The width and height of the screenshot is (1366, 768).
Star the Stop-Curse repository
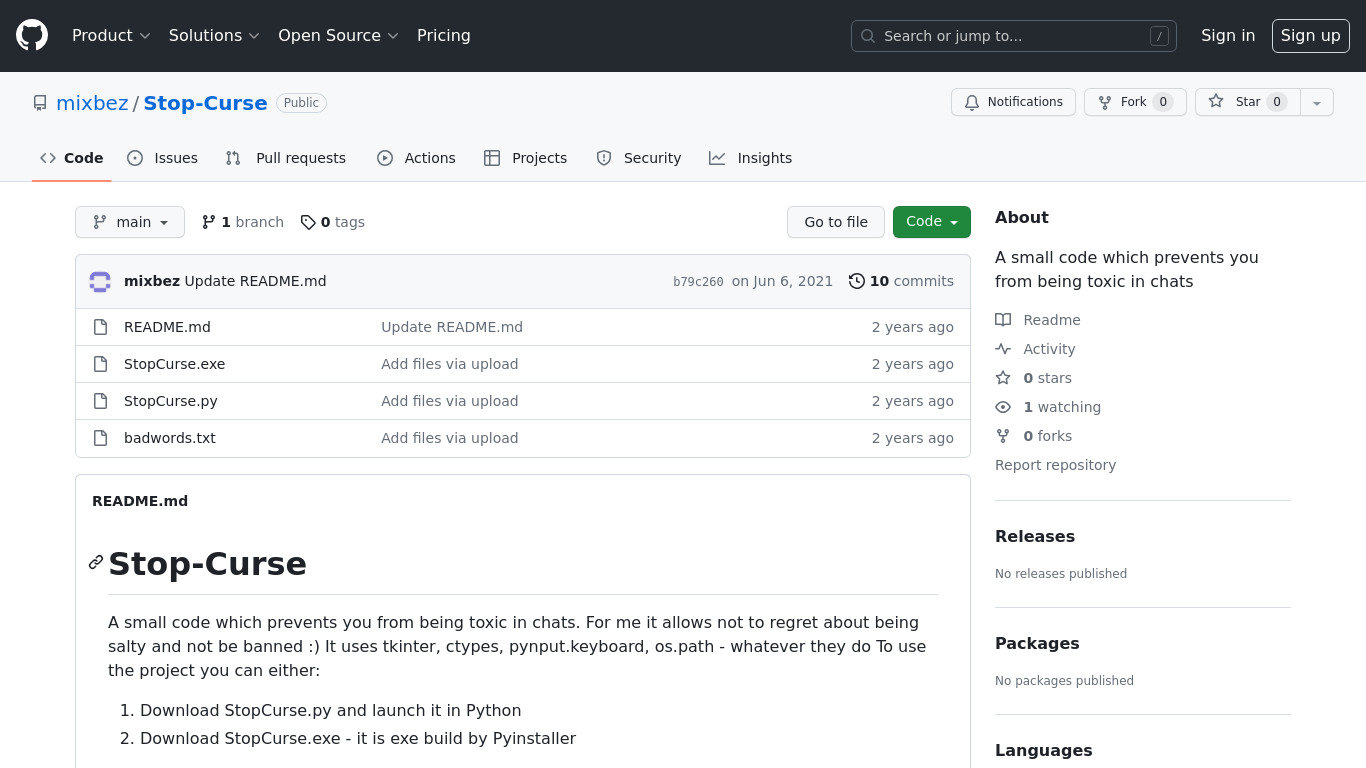pyautogui.click(x=1247, y=102)
